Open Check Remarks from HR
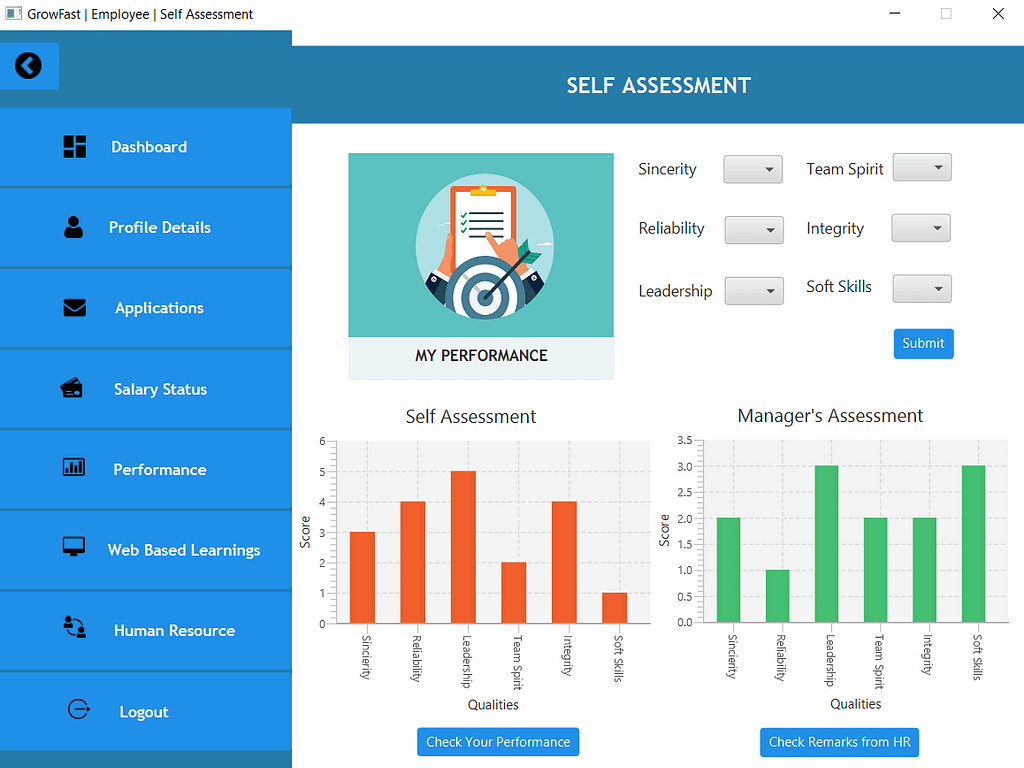 838,742
